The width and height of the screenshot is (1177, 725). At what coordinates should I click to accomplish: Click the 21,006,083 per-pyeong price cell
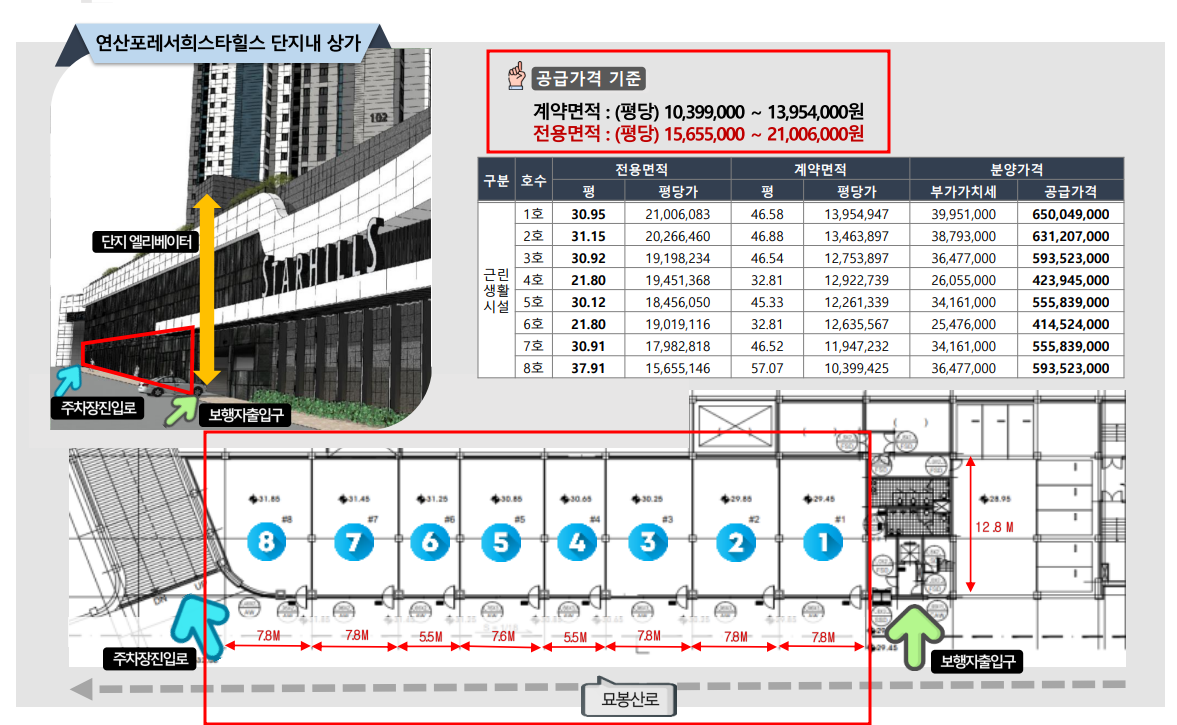click(x=678, y=214)
